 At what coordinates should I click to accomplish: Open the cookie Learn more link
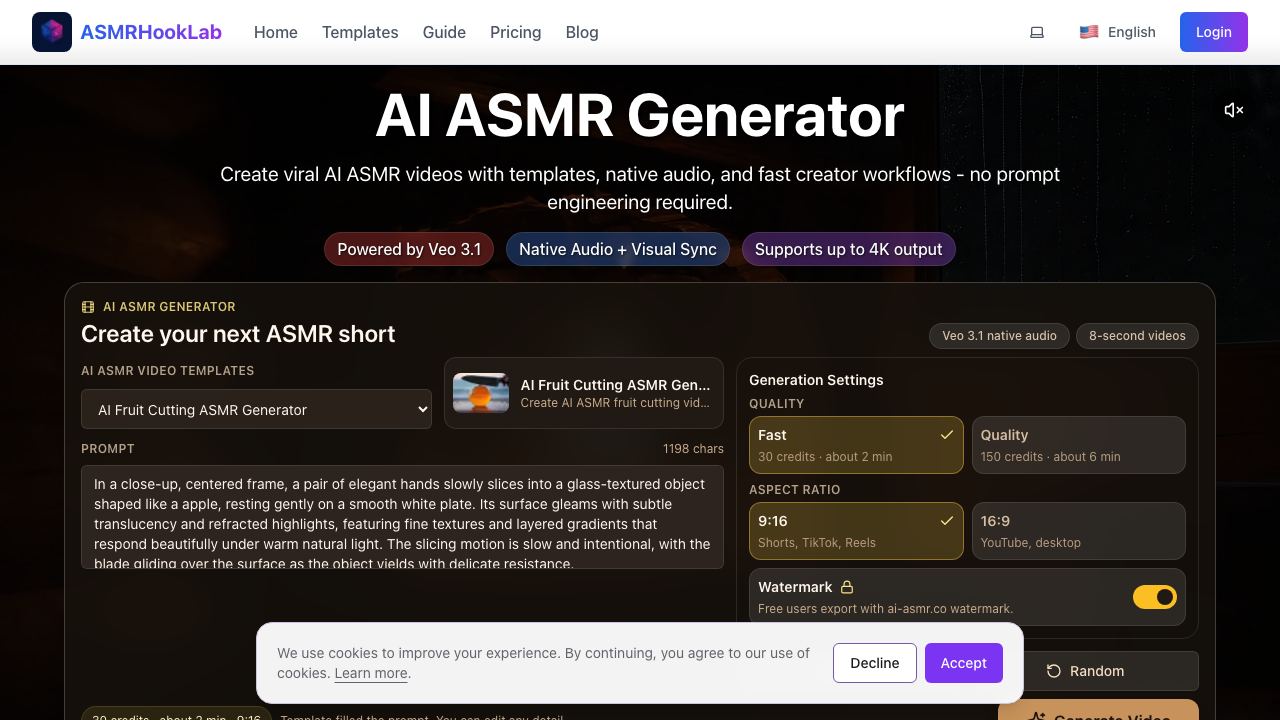[x=371, y=673]
